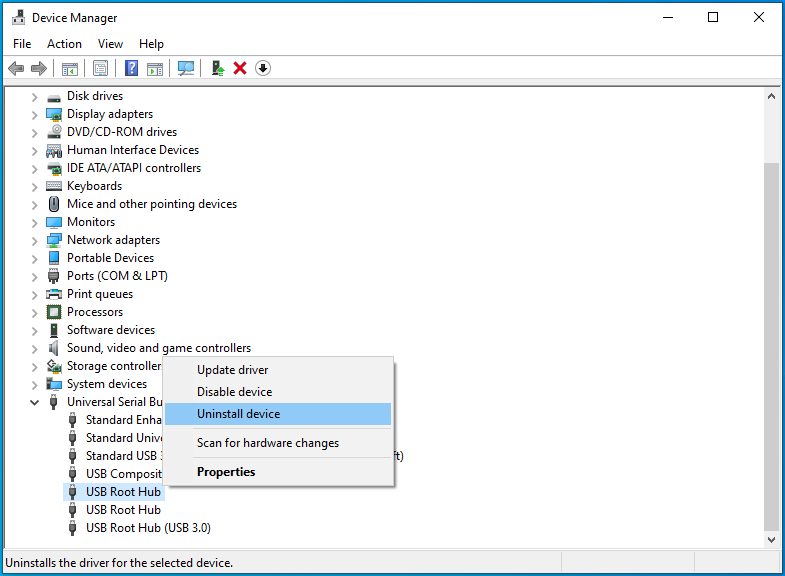This screenshot has height=576, width=785.
Task: Click the Back arrow toolbar icon
Action: tap(16, 68)
